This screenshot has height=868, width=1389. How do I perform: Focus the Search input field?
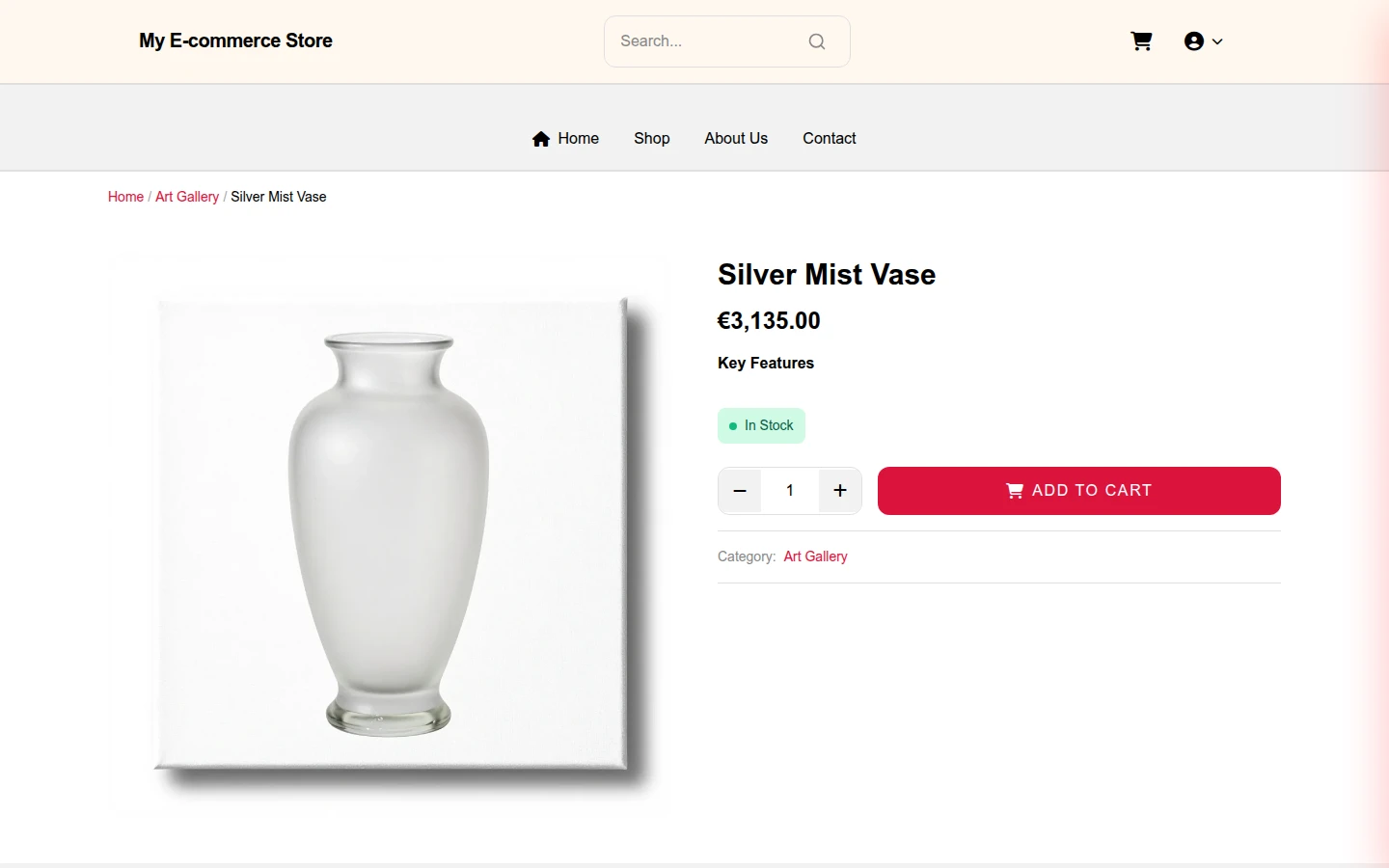(709, 41)
